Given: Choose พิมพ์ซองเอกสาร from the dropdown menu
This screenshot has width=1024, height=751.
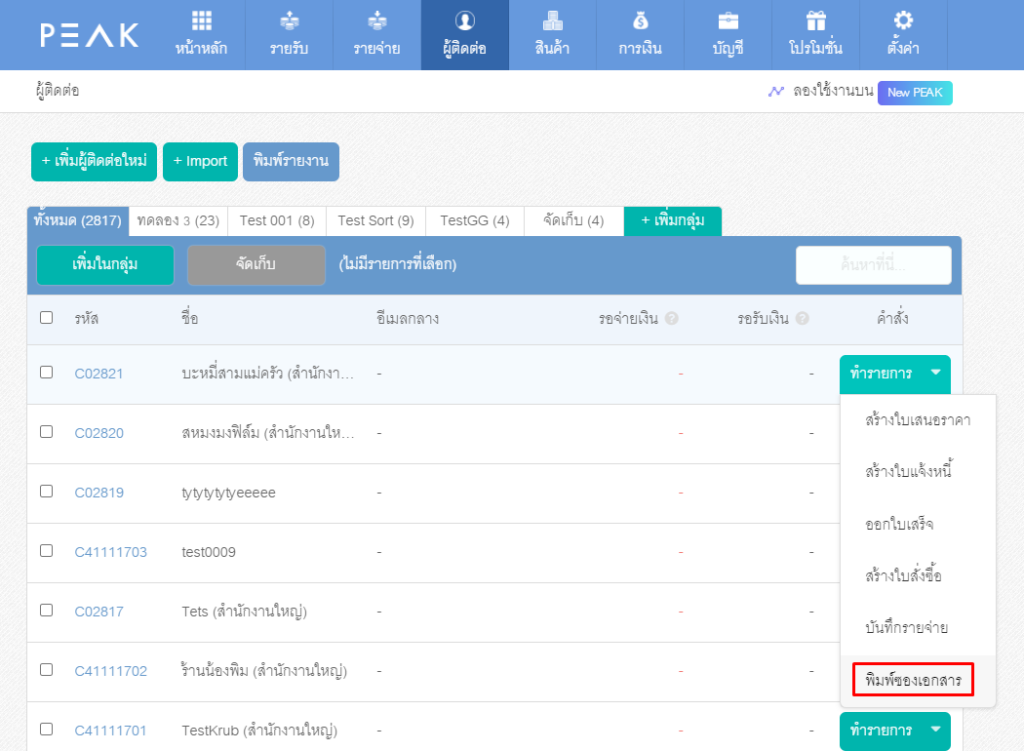Looking at the screenshot, I should [913, 680].
